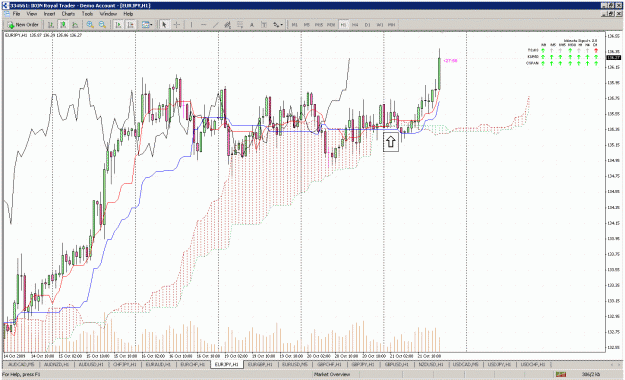Screen dimensions: 625x380
Task: Select the trendline drawing tool
Action: pos(216,25)
